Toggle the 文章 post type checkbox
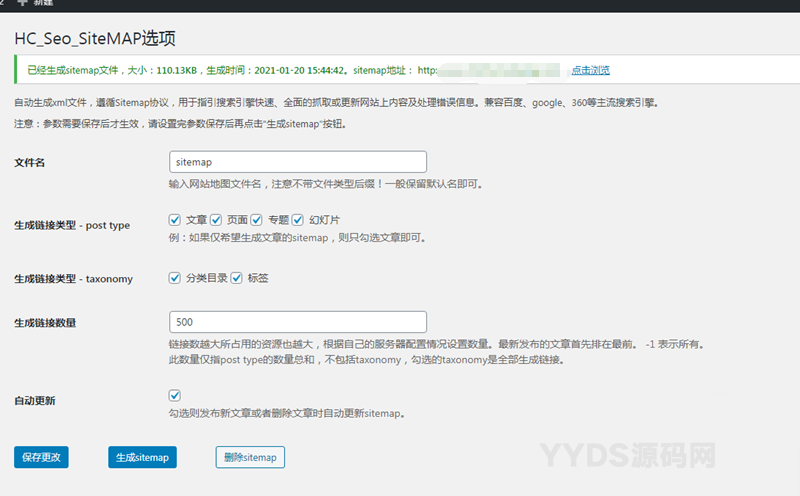This screenshot has height=496, width=800. point(175,219)
